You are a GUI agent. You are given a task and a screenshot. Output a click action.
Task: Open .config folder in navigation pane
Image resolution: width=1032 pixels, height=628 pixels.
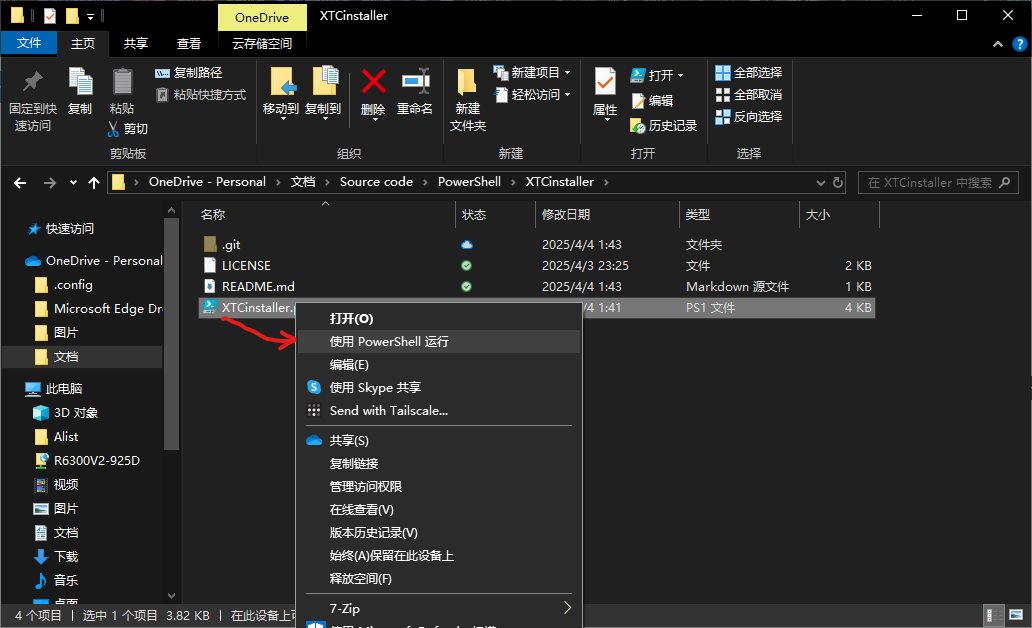point(73,284)
